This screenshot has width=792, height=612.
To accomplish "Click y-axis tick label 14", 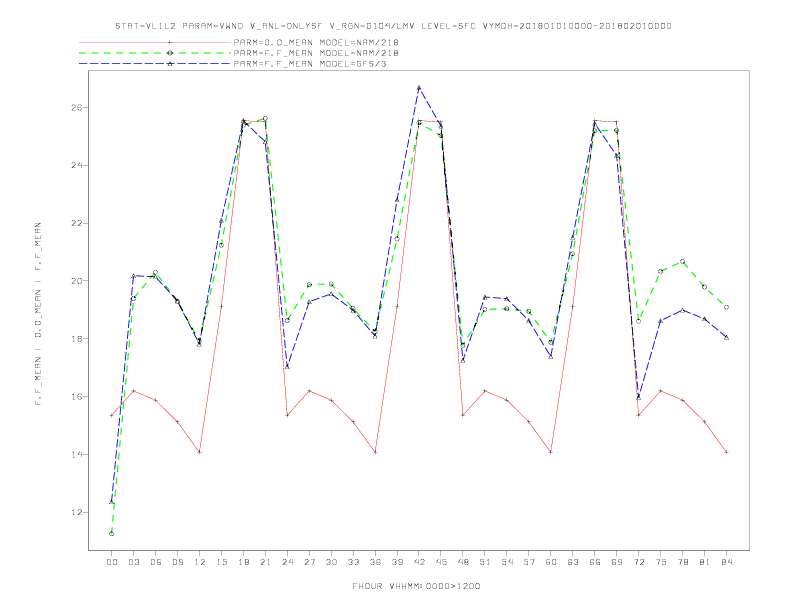I will pyautogui.click(x=77, y=454).
